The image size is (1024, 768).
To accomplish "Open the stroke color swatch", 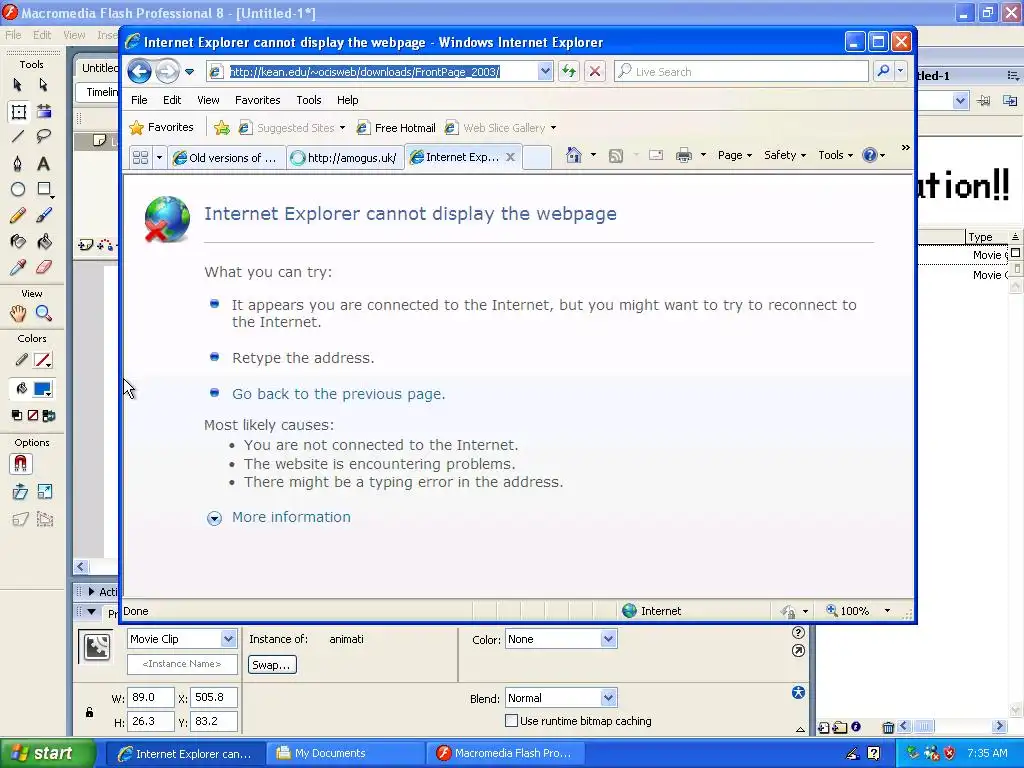I will 43,360.
